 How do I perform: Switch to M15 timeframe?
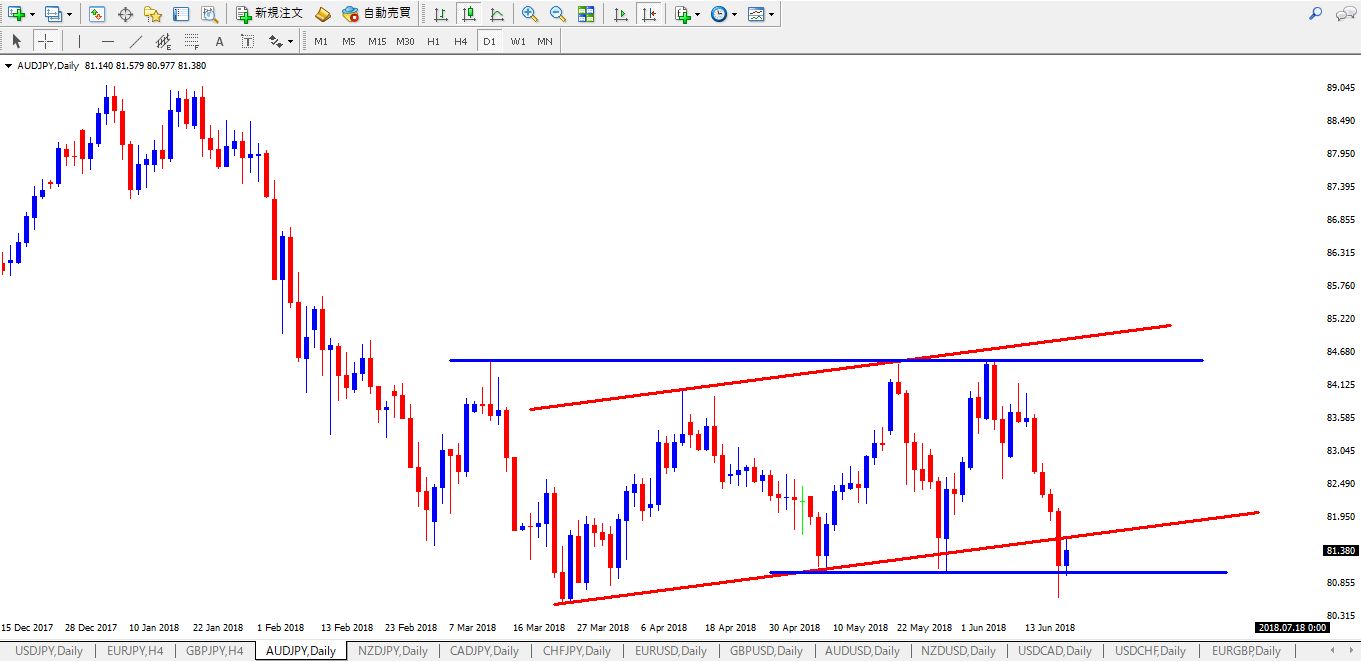(377, 41)
